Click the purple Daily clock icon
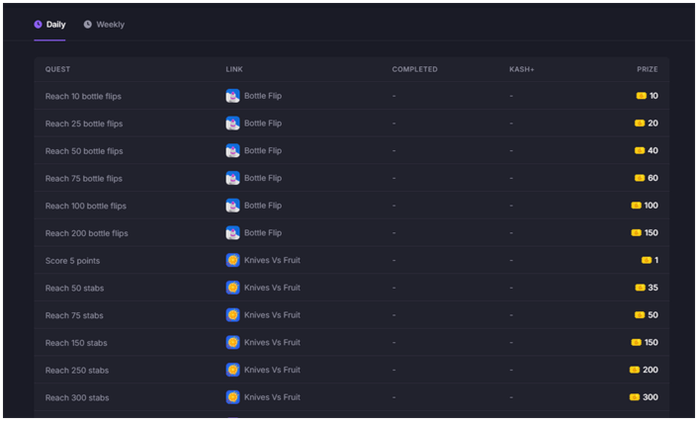Screen dimensions: 698x421 click(x=38, y=24)
